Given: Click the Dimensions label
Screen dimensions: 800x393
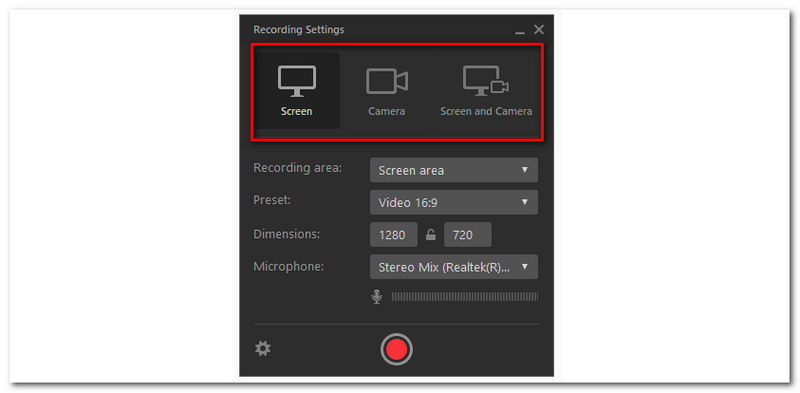Looking at the screenshot, I should 286,234.
